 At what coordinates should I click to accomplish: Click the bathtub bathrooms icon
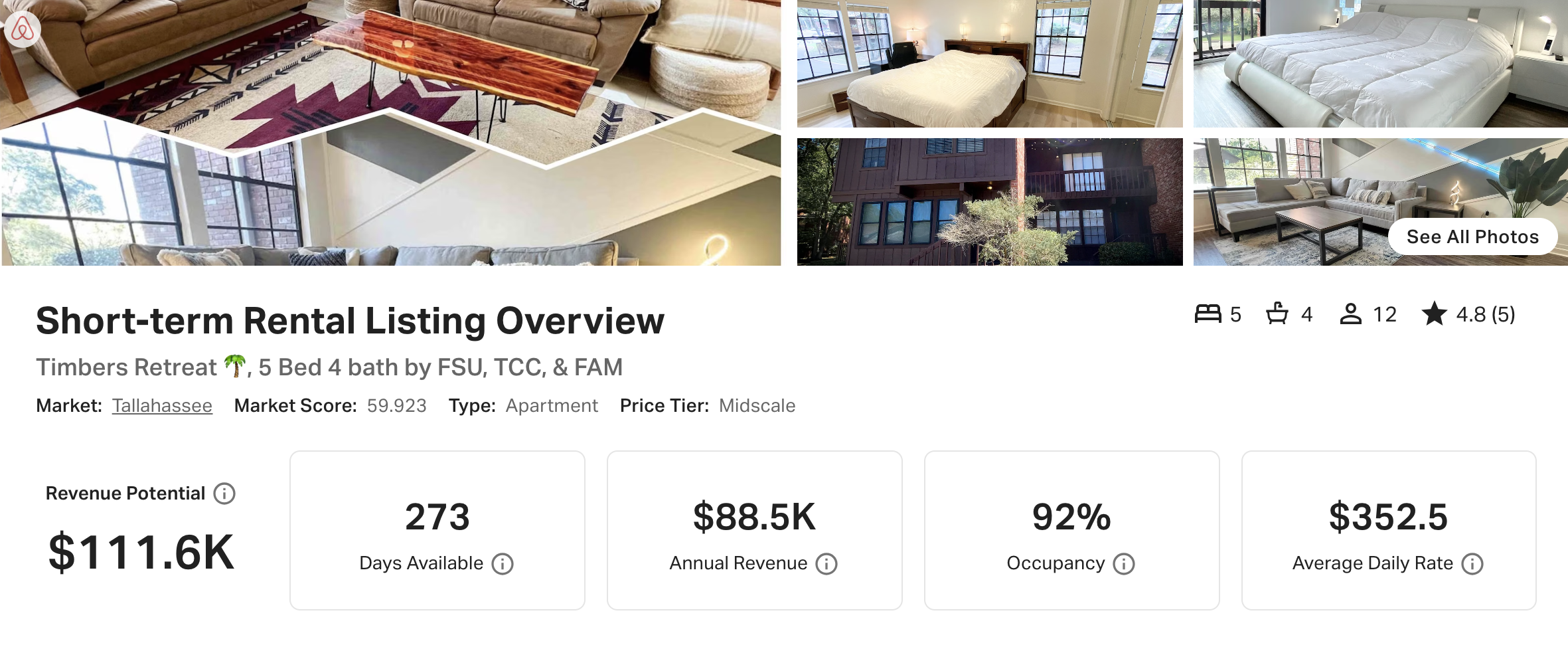[x=1277, y=314]
